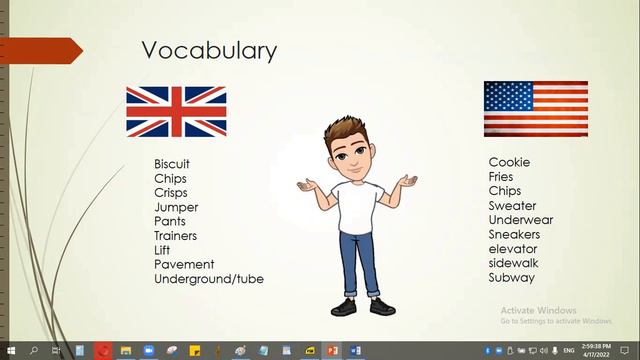Image resolution: width=640 pixels, height=360 pixels.
Task: Open the network status tray icon
Action: (533, 351)
